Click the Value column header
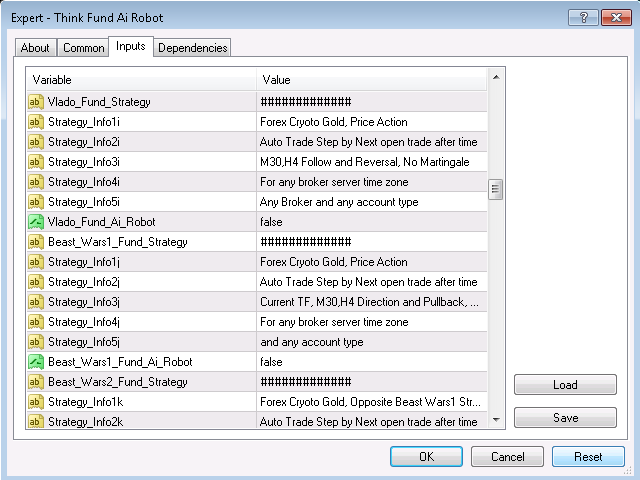This screenshot has height=480, width=640. (372, 80)
